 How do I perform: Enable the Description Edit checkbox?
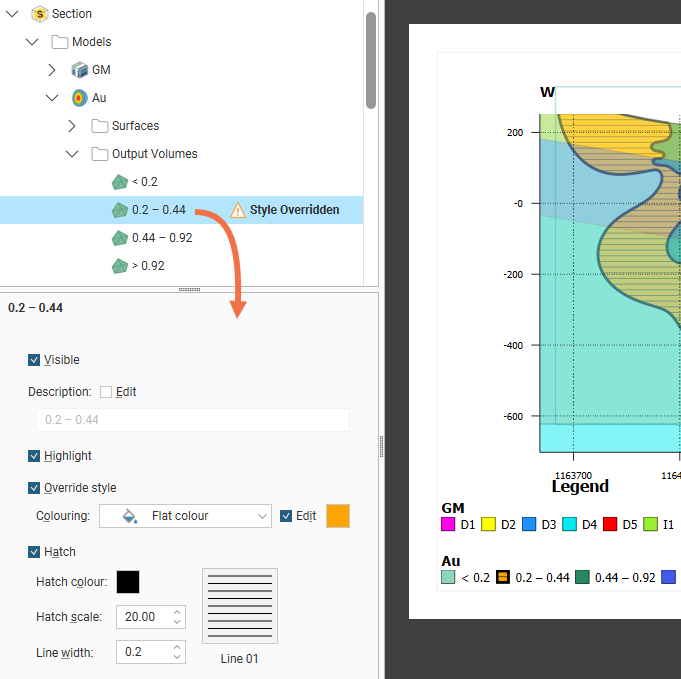pyautogui.click(x=106, y=392)
